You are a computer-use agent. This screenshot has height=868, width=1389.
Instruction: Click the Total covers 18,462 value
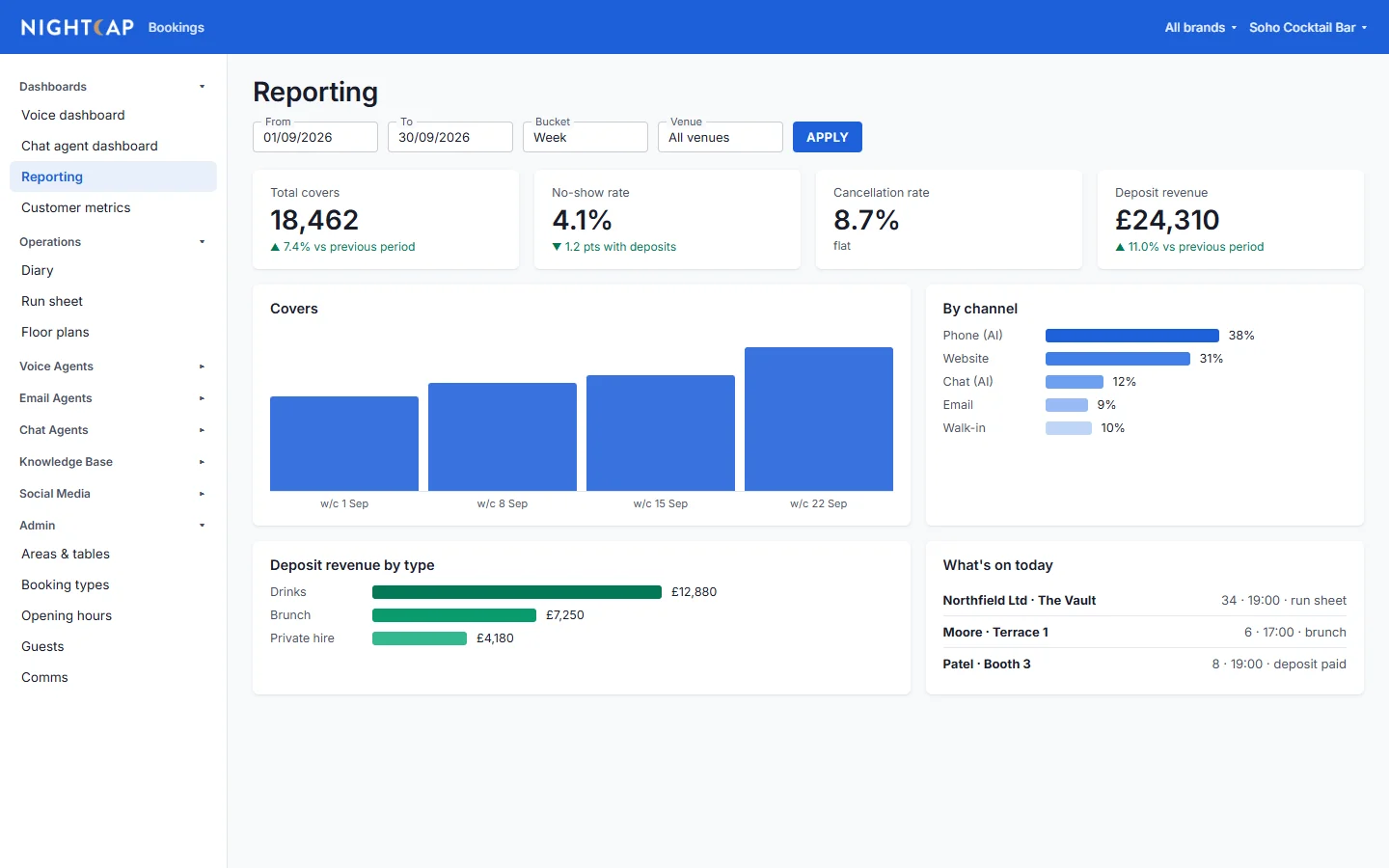point(314,220)
